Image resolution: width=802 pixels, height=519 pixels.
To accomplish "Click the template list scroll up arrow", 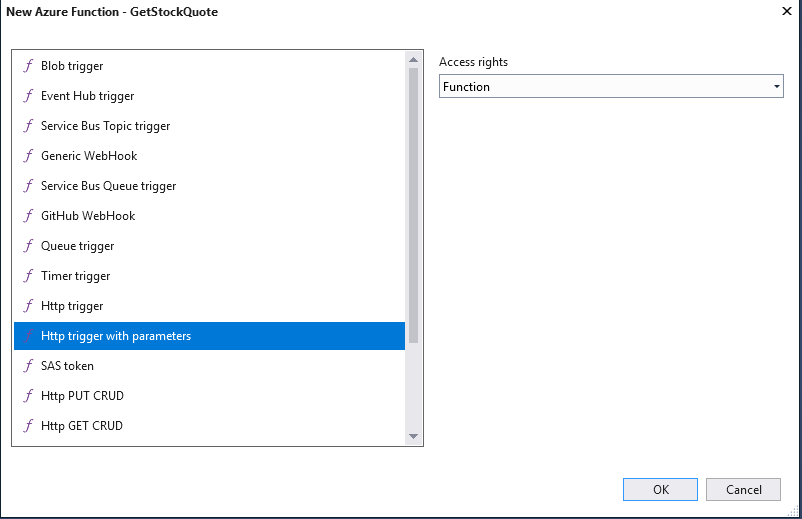I will 413,60.
